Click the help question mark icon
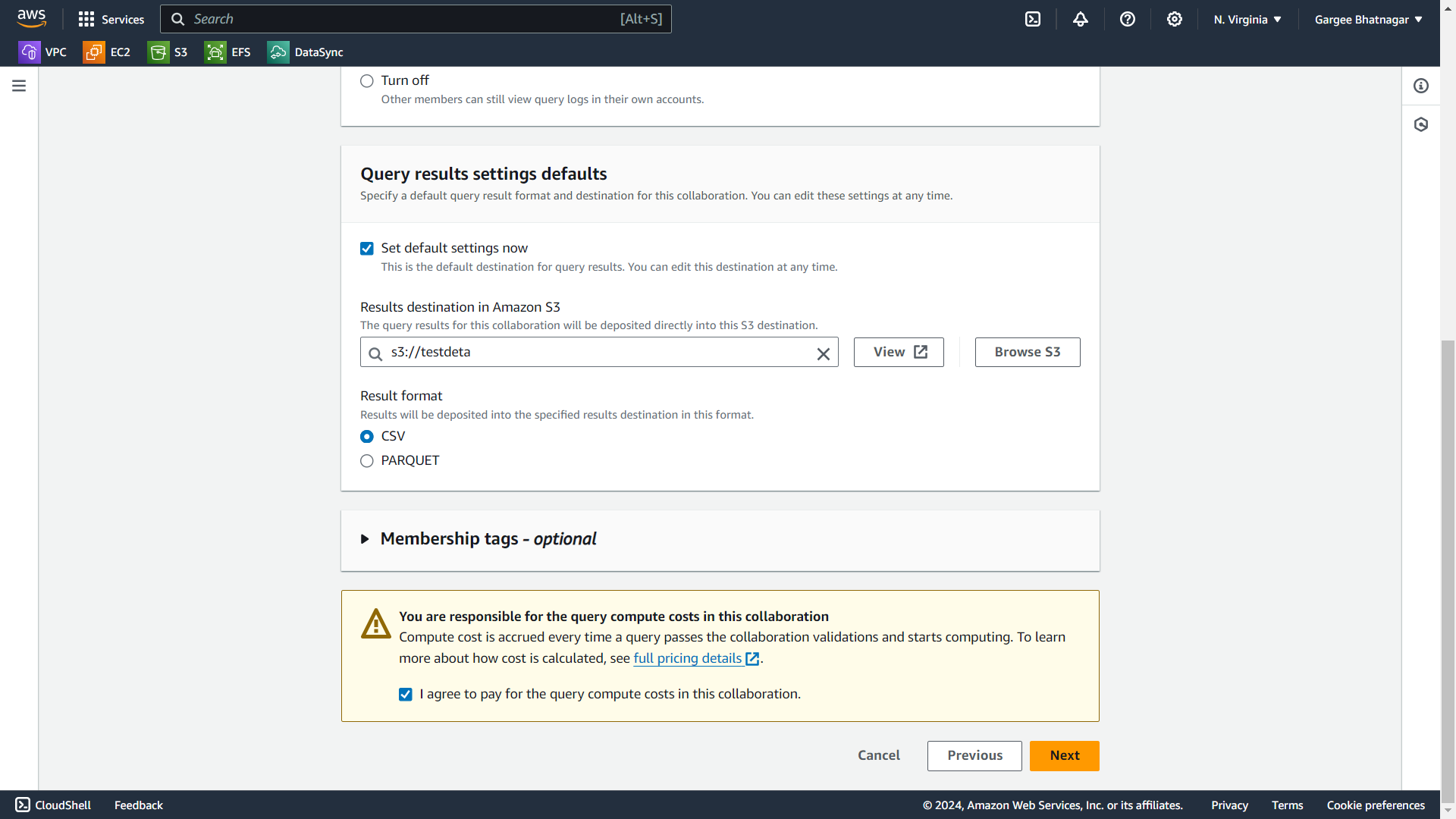 (x=1128, y=19)
